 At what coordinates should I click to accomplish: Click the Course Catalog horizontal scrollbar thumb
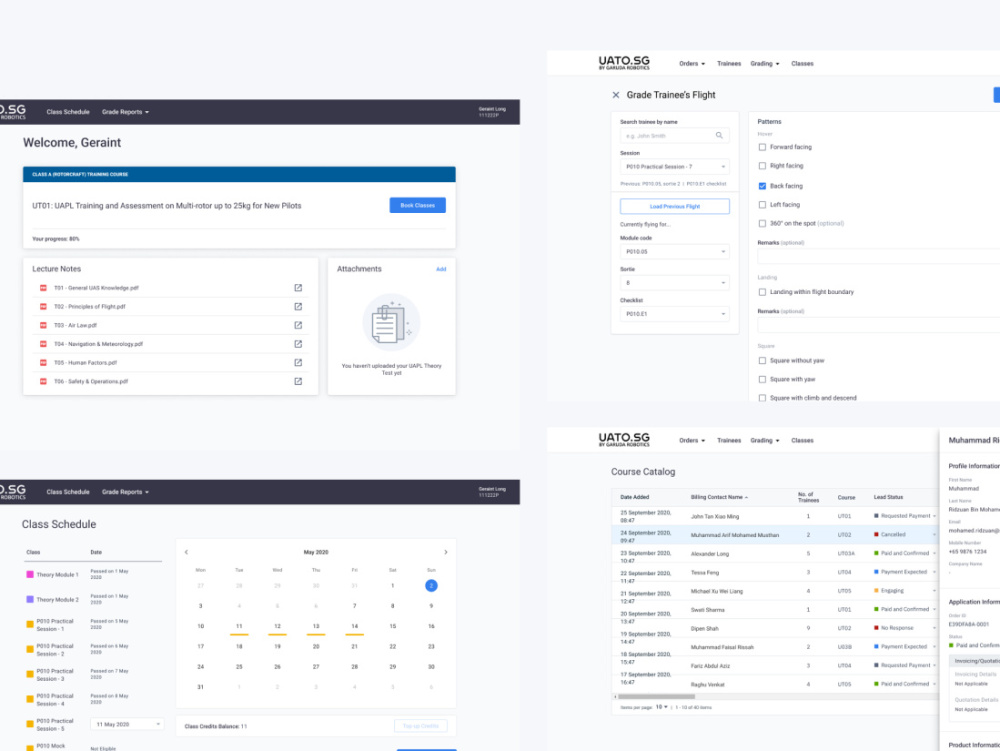click(656, 697)
